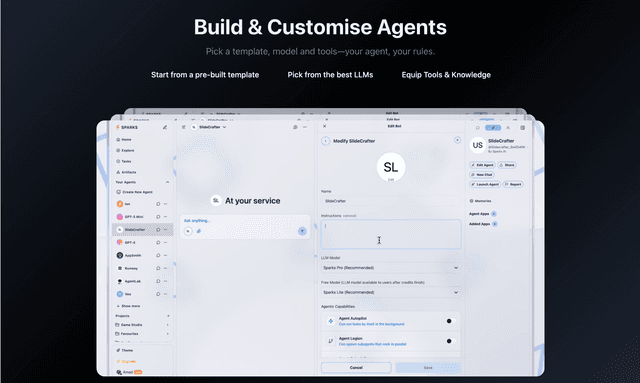This screenshot has height=383, width=640.
Task: Click the round icon right of Modify SlideCrafter
Action: (457, 140)
